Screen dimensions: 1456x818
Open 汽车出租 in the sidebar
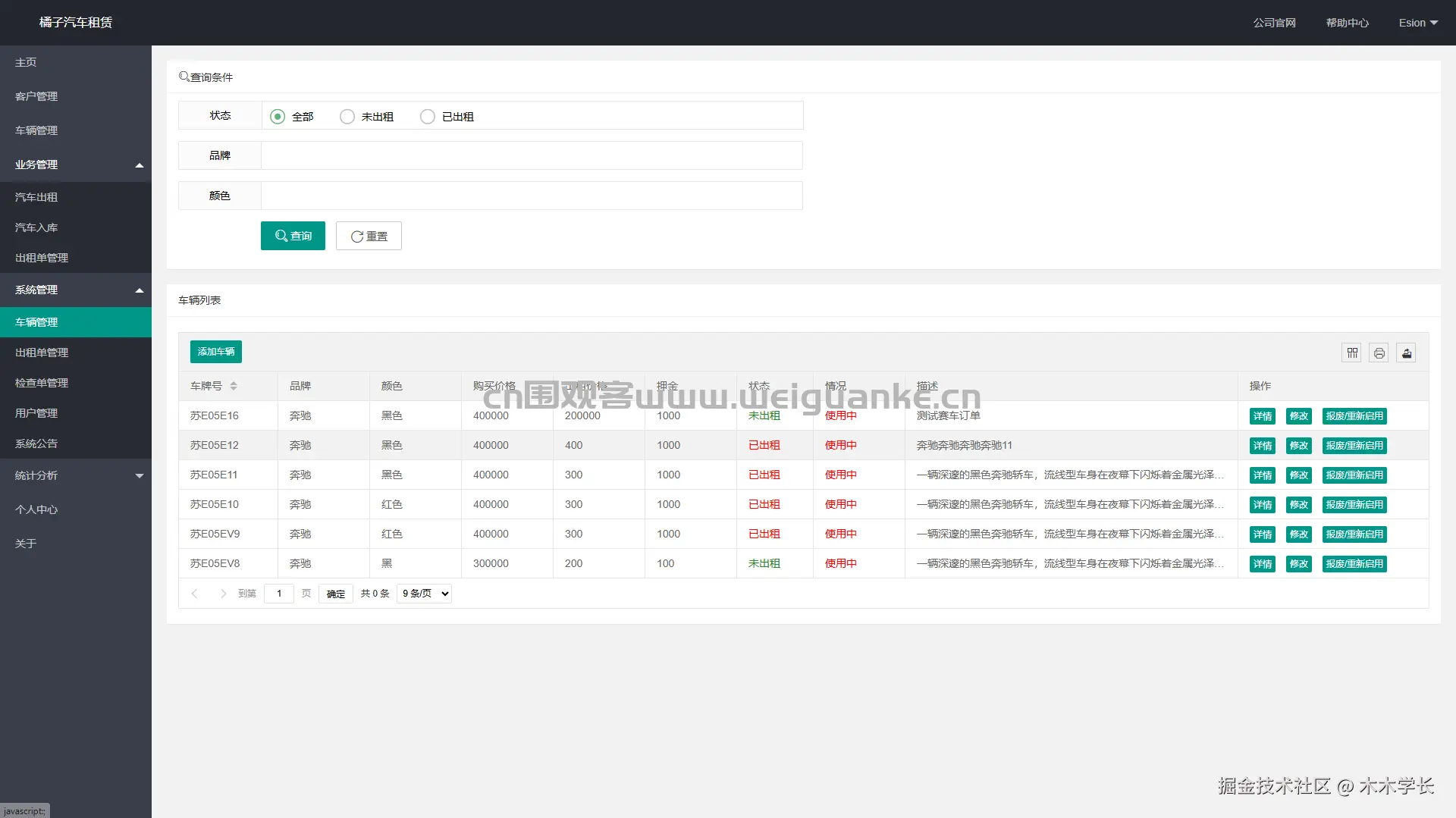pyautogui.click(x=76, y=197)
